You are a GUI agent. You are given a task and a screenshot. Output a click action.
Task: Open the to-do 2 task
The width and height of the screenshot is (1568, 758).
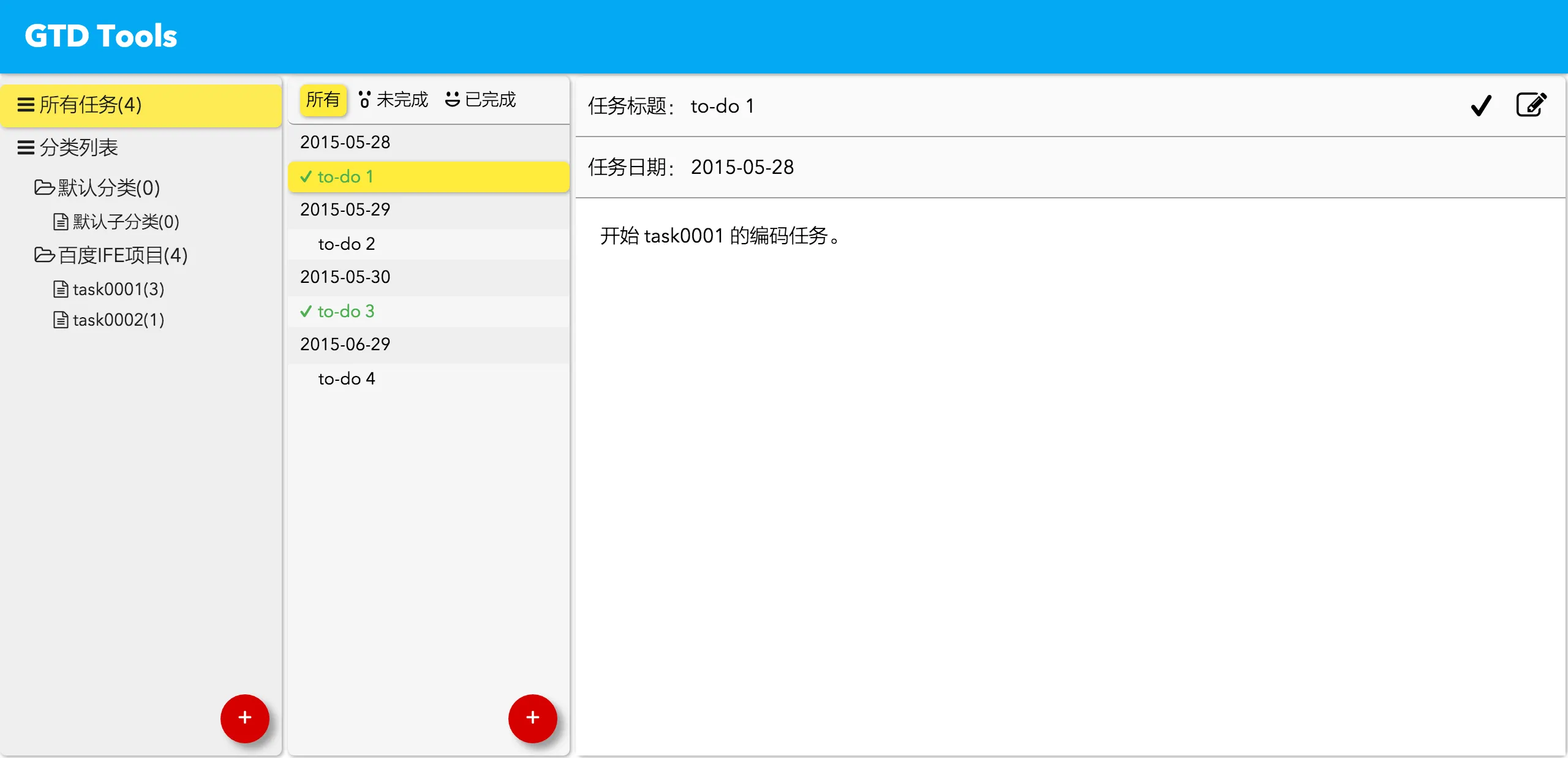pos(347,244)
